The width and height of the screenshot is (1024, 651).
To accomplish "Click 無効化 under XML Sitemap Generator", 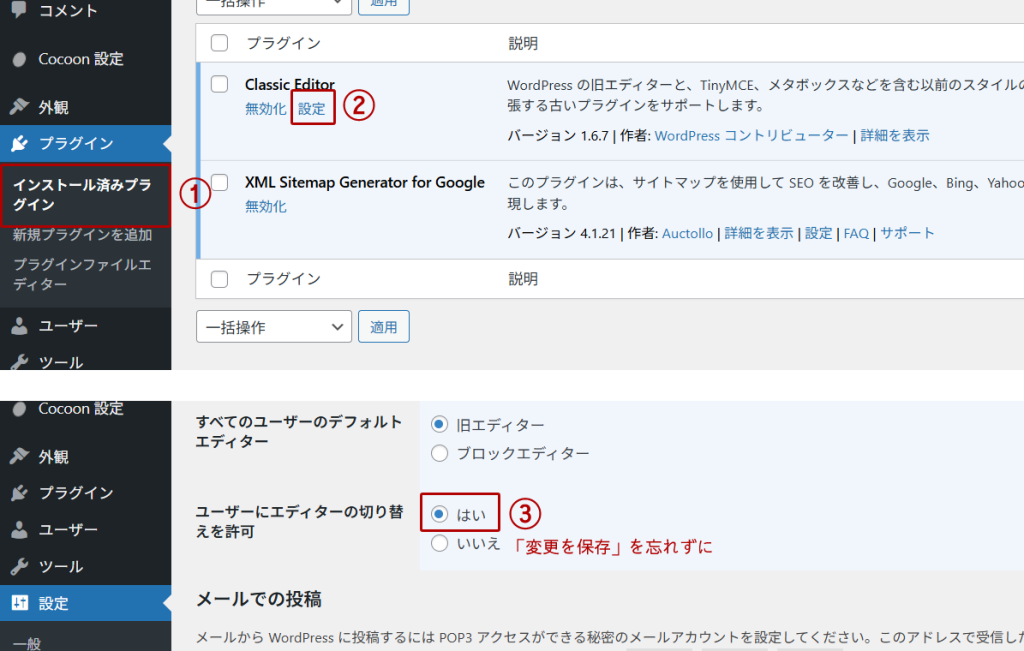I will point(266,207).
